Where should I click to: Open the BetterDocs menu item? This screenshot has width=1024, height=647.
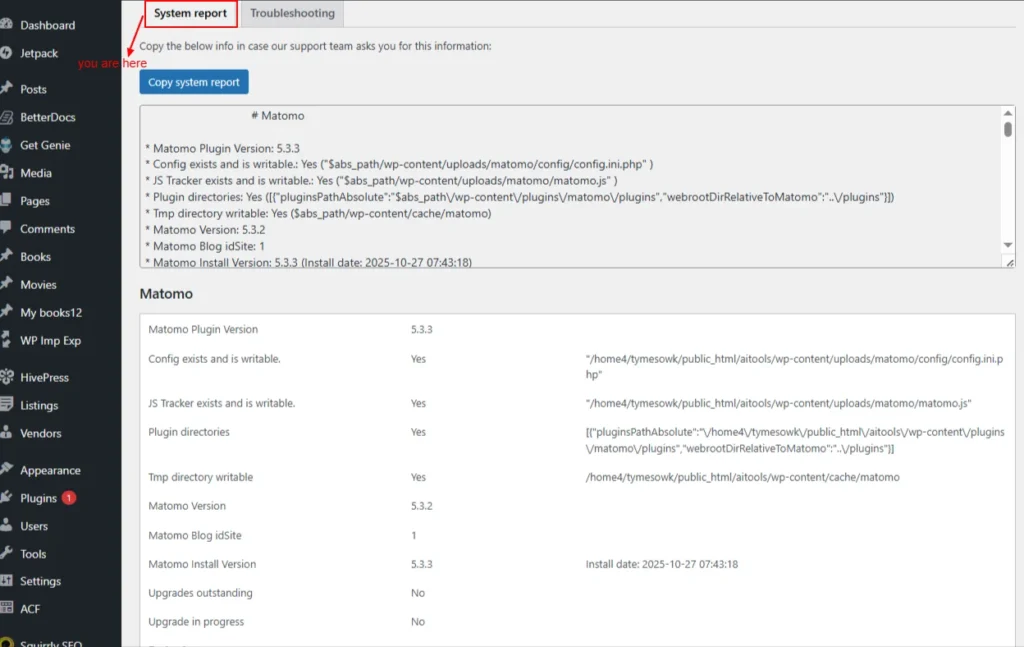47,117
